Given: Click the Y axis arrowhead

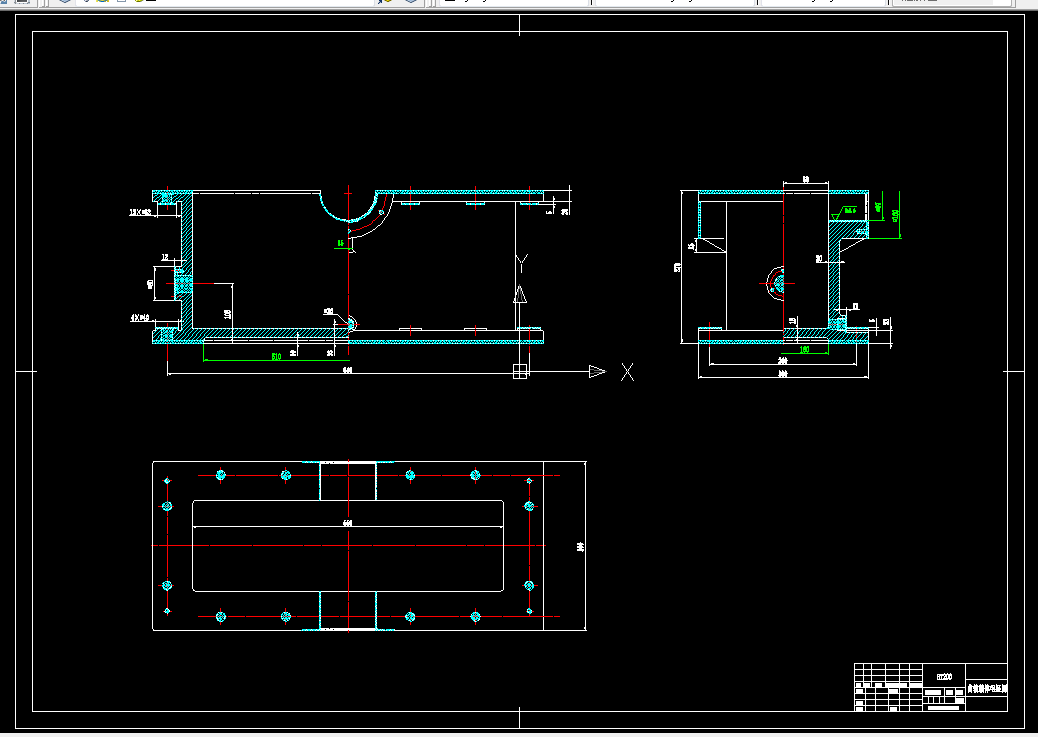Looking at the screenshot, I should click(520, 295).
